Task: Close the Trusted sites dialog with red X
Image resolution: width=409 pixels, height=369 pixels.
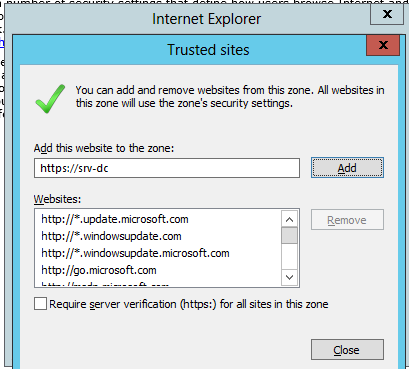Action: point(383,45)
